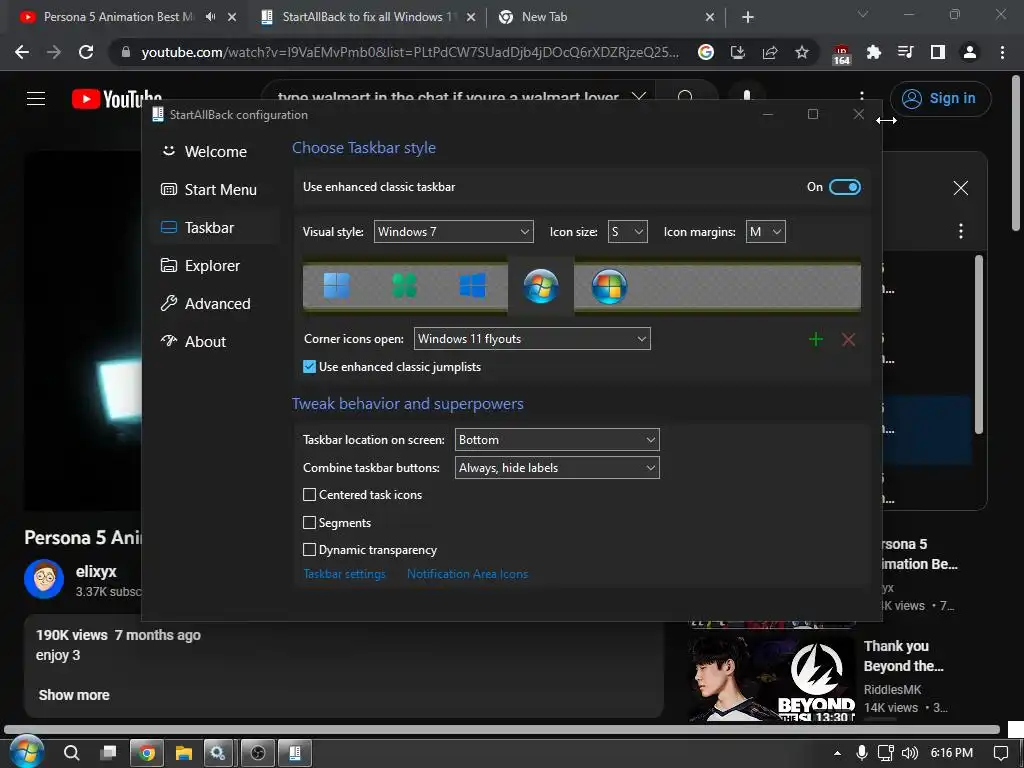The width and height of the screenshot is (1024, 768).
Task: Close the YouTube playlist panel X
Action: click(960, 188)
